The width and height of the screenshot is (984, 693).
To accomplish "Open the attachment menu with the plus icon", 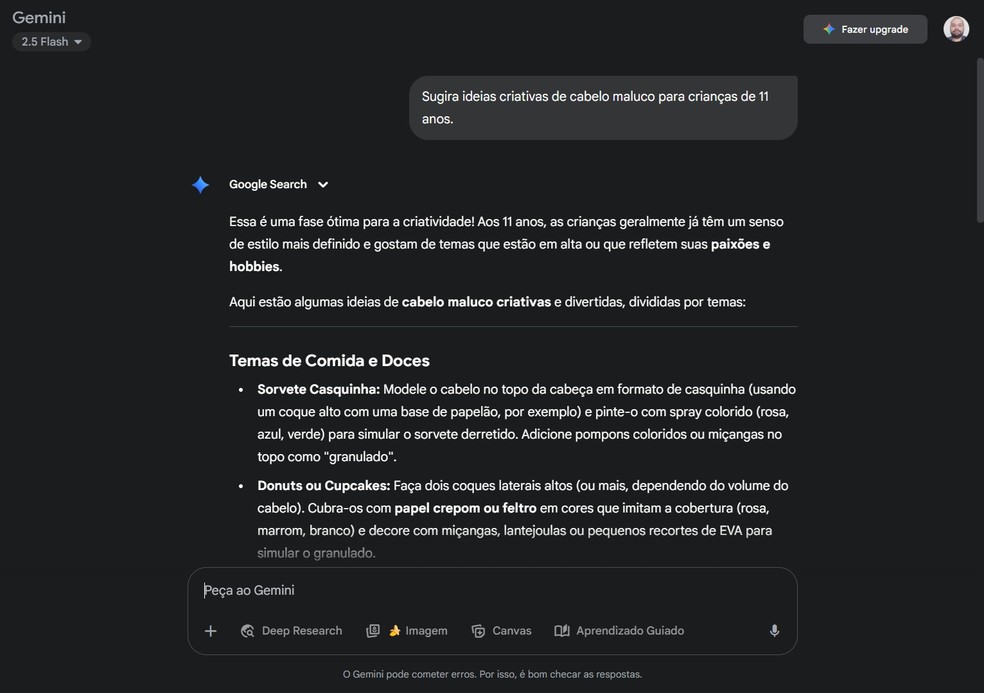I will click(x=211, y=630).
